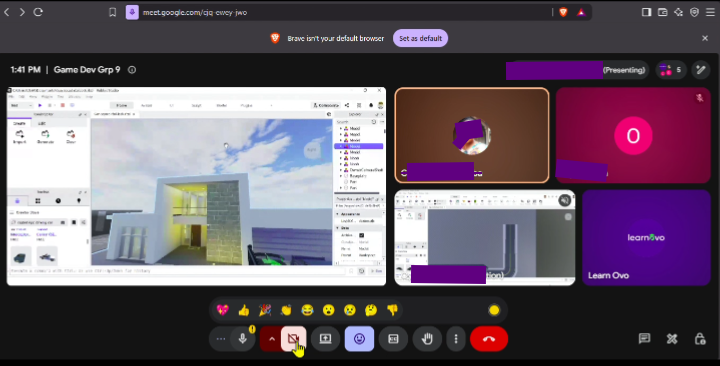720x366 pixels.
Task: Expand video settings with up chevron
Action: tap(271, 339)
